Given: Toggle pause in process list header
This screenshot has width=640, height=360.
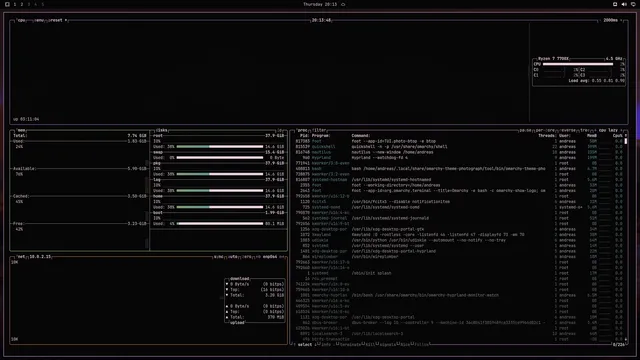Looking at the screenshot, I should point(526,130).
